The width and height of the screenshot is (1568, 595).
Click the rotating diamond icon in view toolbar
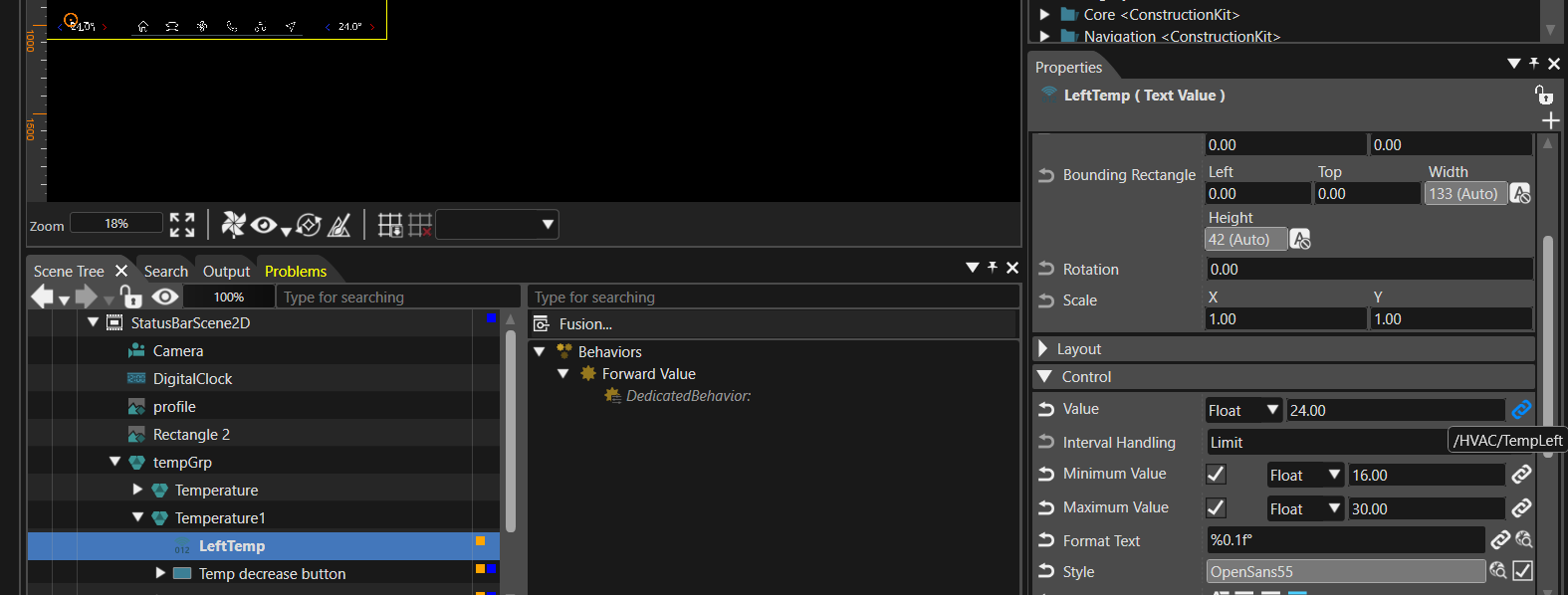(309, 226)
